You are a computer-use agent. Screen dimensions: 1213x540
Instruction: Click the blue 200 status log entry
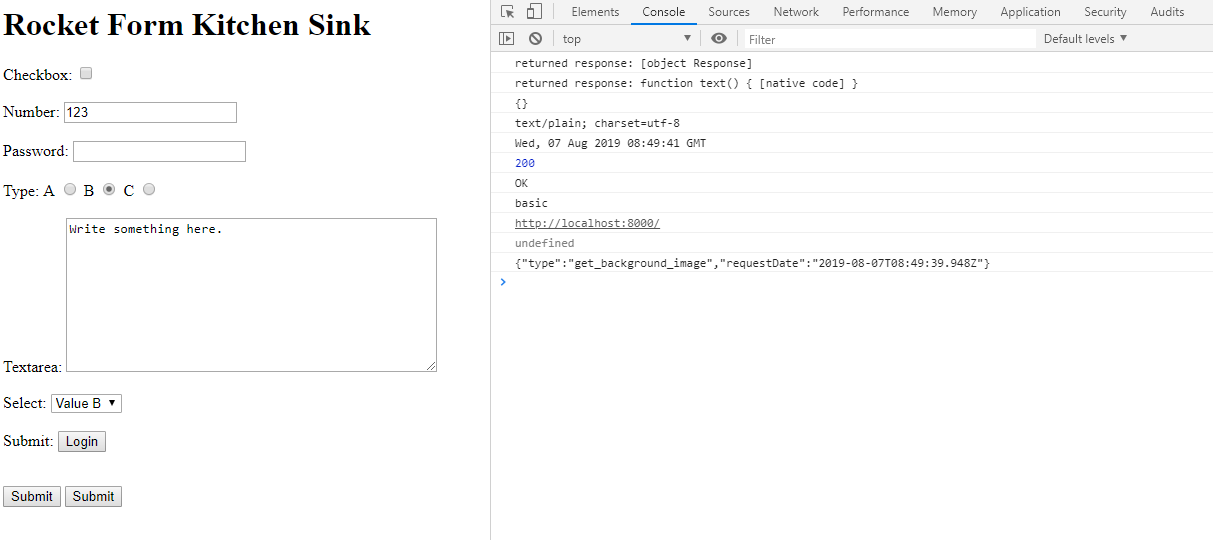[525, 163]
